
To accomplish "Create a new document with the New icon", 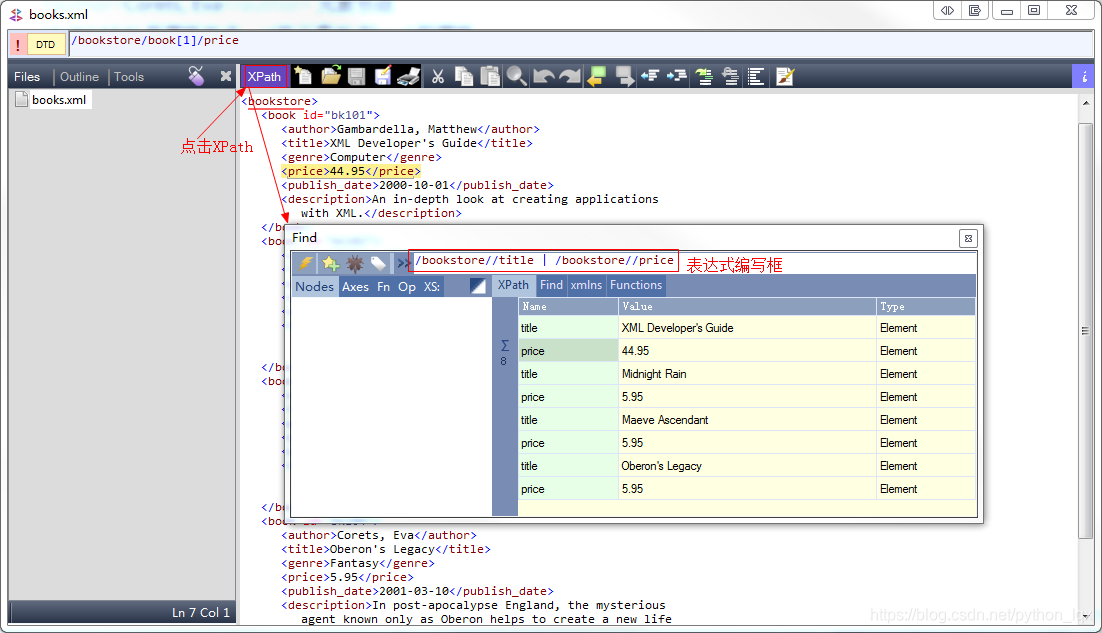I will (303, 77).
